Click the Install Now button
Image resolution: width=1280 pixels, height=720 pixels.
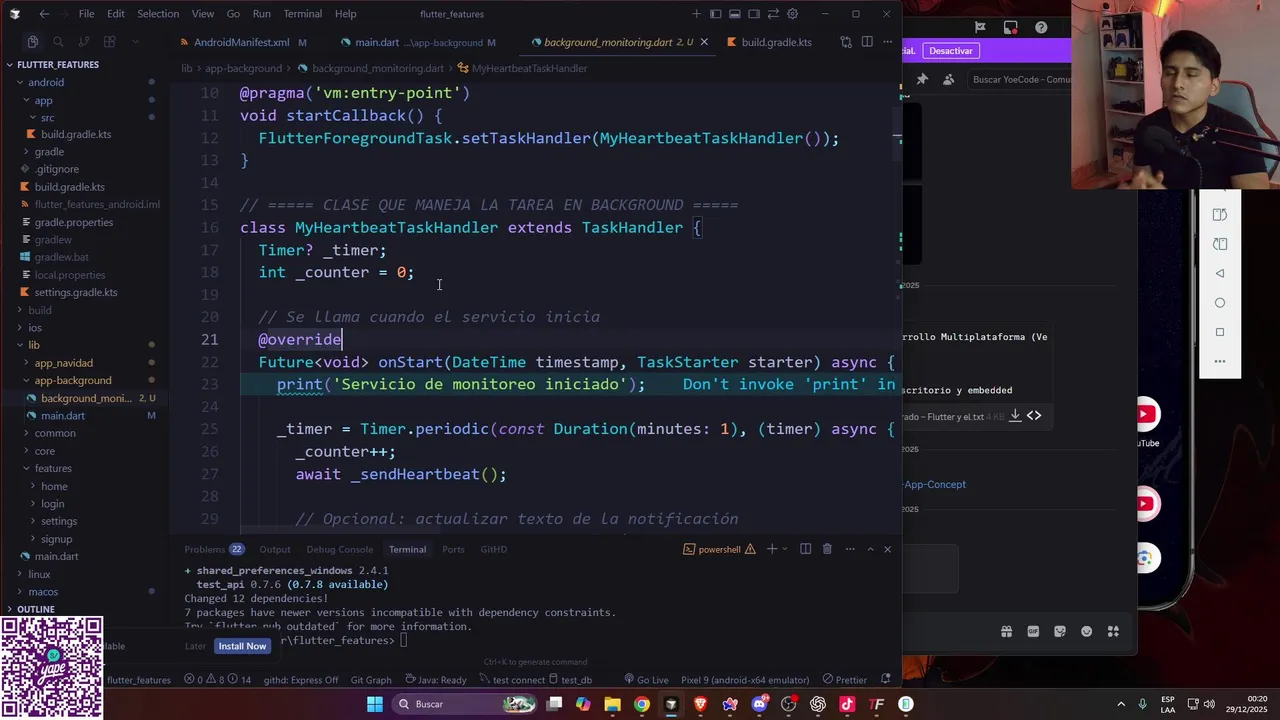[242, 646]
